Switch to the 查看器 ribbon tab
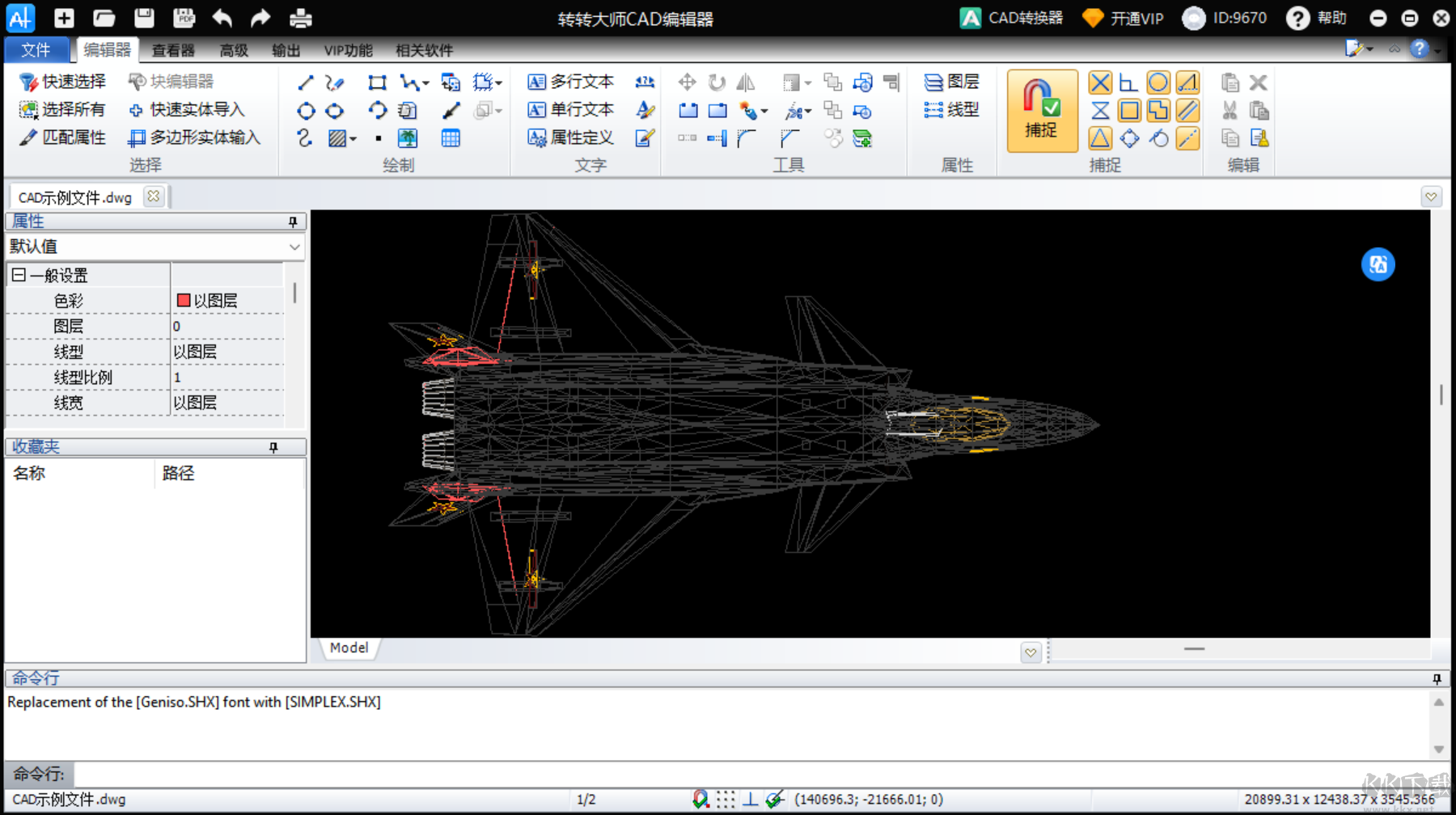1456x815 pixels. [173, 50]
